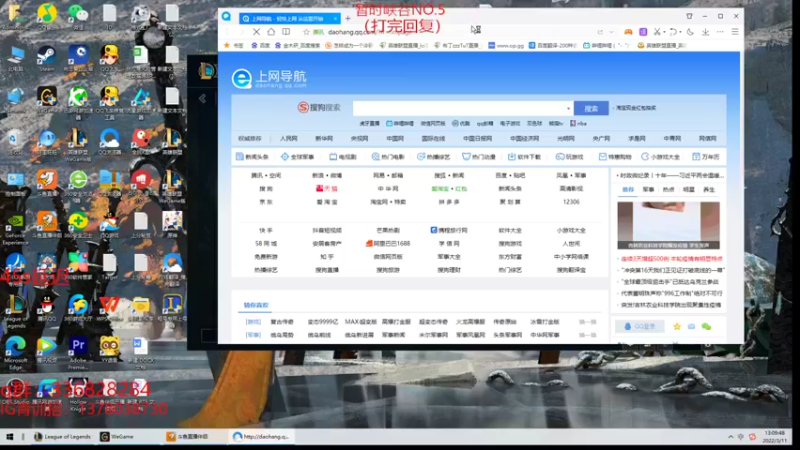Stop page loading in browser toolbar
This screenshot has width=800, height=450.
pyautogui.click(x=256, y=32)
